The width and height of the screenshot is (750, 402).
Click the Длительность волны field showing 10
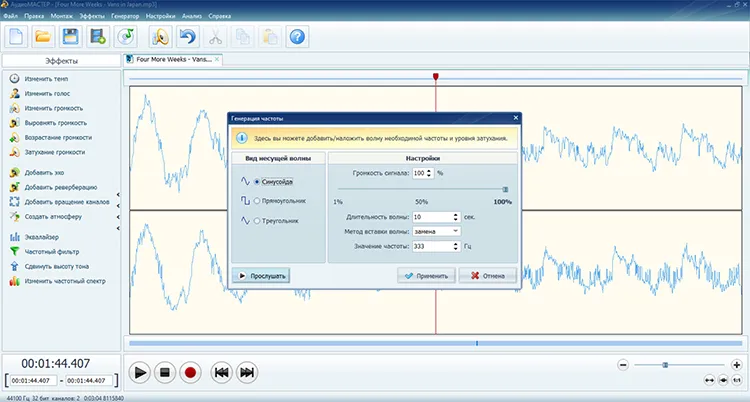tap(432, 217)
